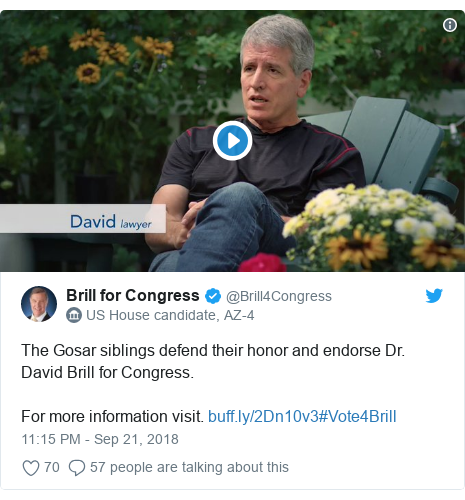Play the embedded video

pos(232,140)
